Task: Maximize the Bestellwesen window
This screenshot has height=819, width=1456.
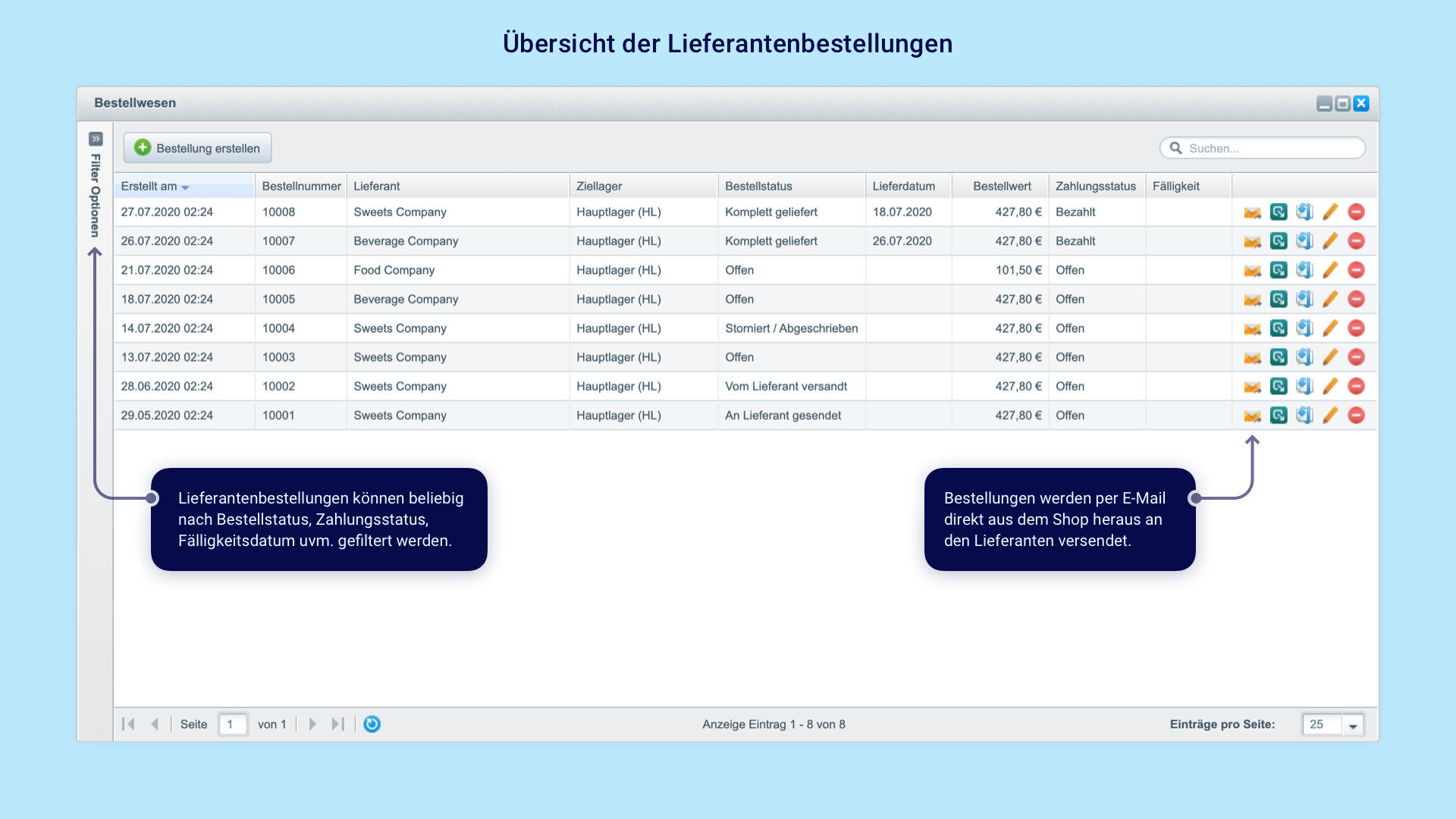Action: pos(1343,103)
